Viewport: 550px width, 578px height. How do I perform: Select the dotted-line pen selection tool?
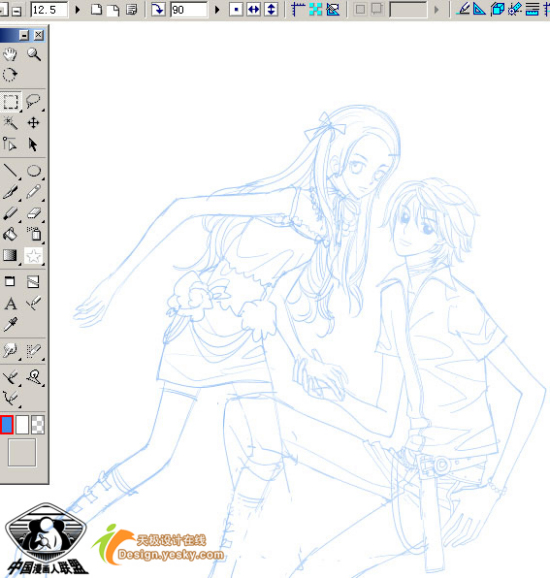(34, 351)
